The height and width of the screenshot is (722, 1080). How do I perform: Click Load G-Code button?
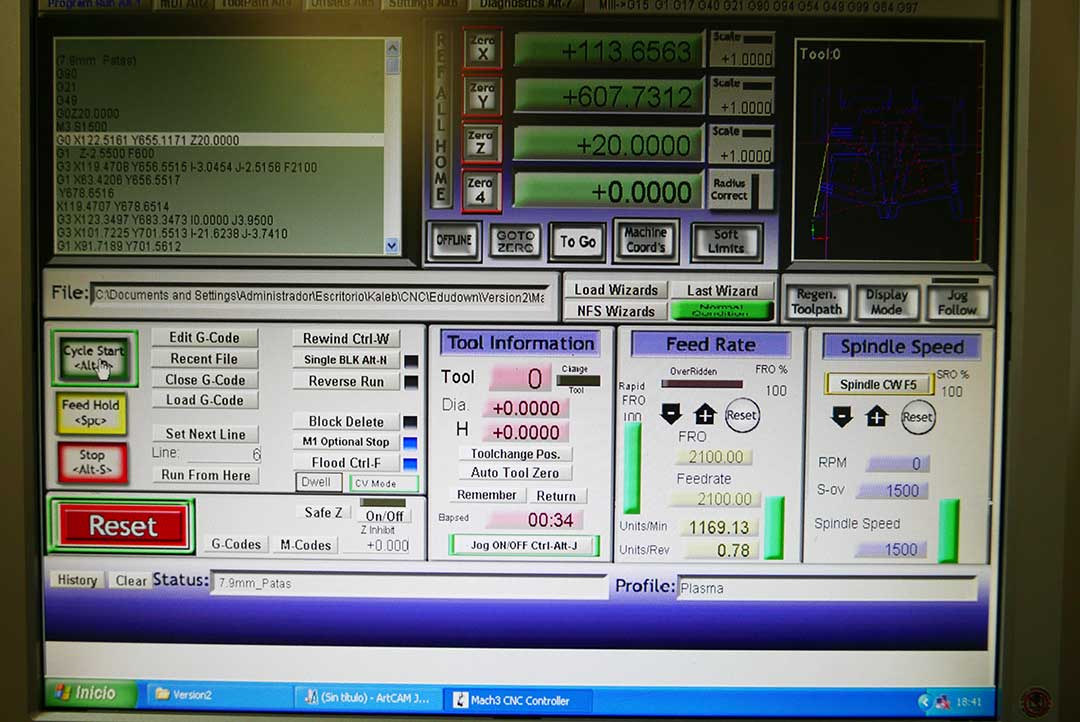205,400
